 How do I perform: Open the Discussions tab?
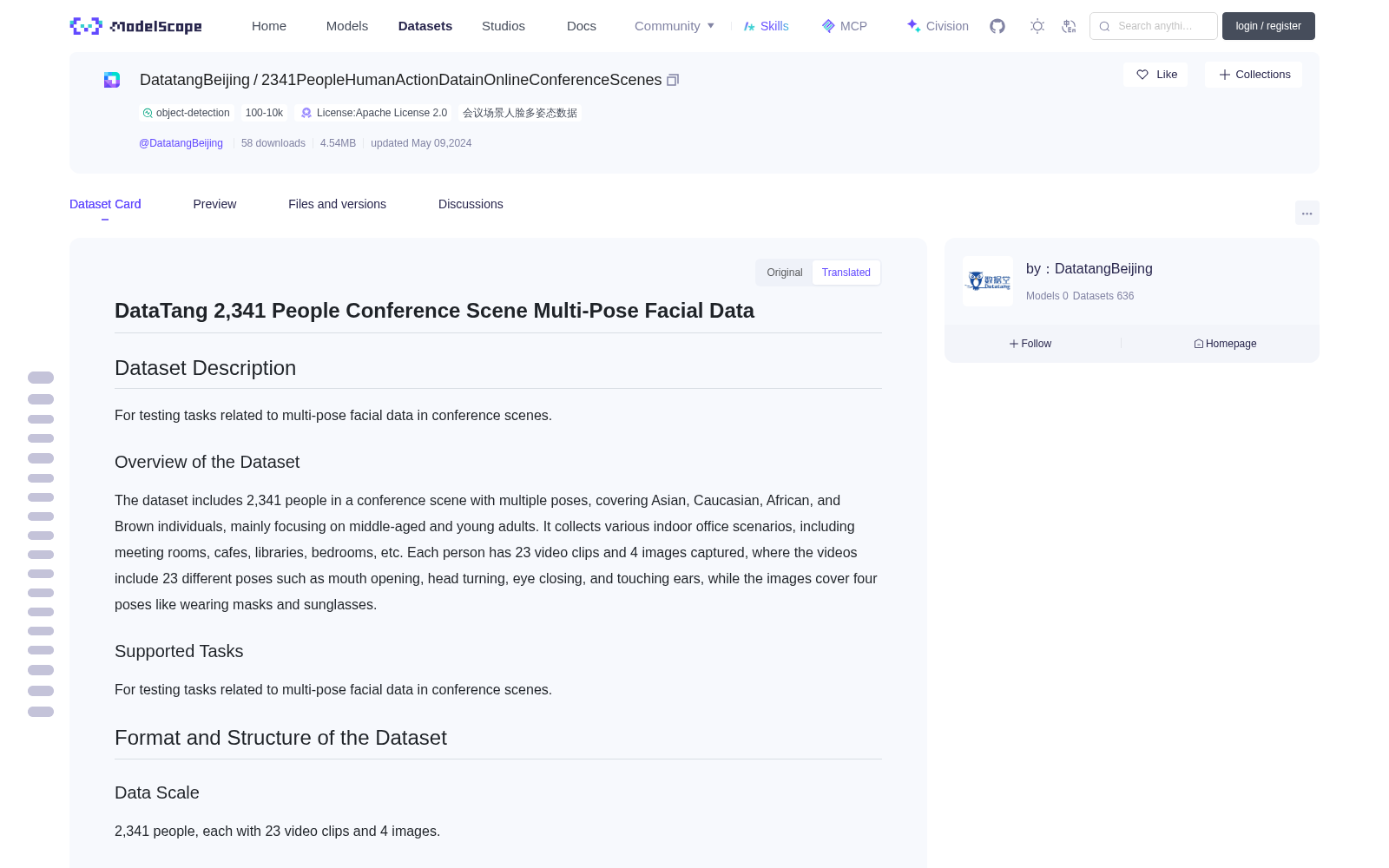(x=471, y=204)
